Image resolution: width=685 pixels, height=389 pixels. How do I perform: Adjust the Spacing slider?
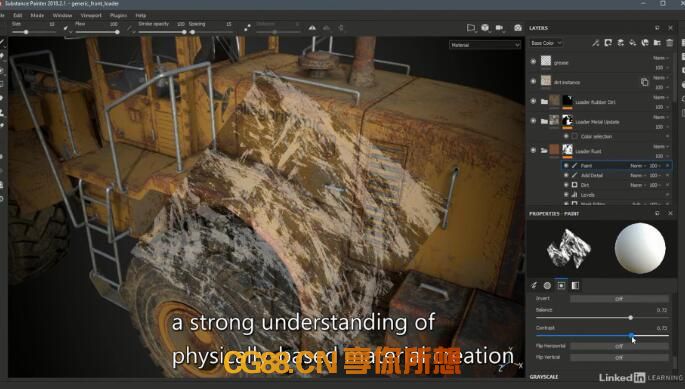[x=211, y=32]
